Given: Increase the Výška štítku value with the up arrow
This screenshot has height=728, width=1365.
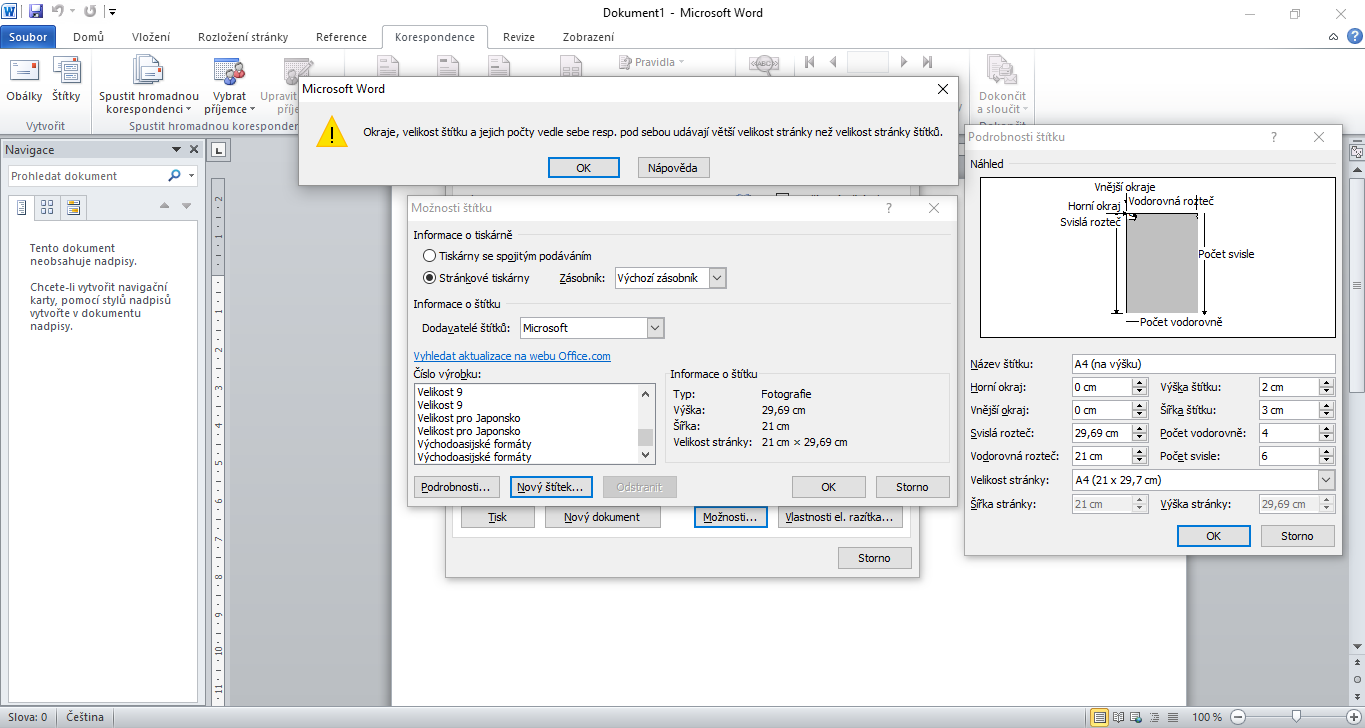Looking at the screenshot, I should (x=1326, y=383).
